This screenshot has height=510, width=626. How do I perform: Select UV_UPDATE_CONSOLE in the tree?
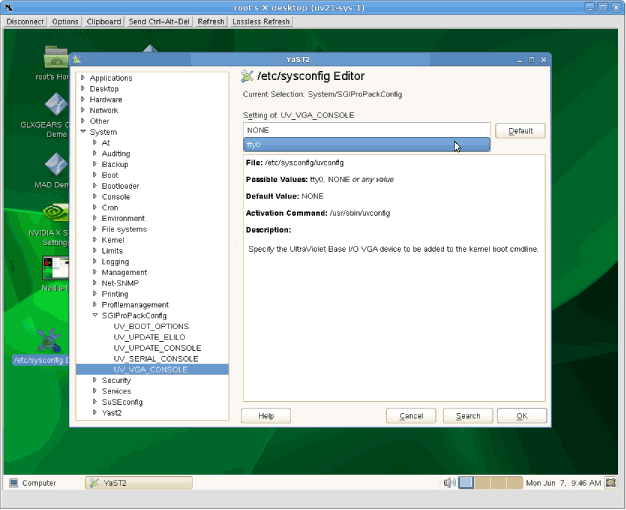[157, 348]
